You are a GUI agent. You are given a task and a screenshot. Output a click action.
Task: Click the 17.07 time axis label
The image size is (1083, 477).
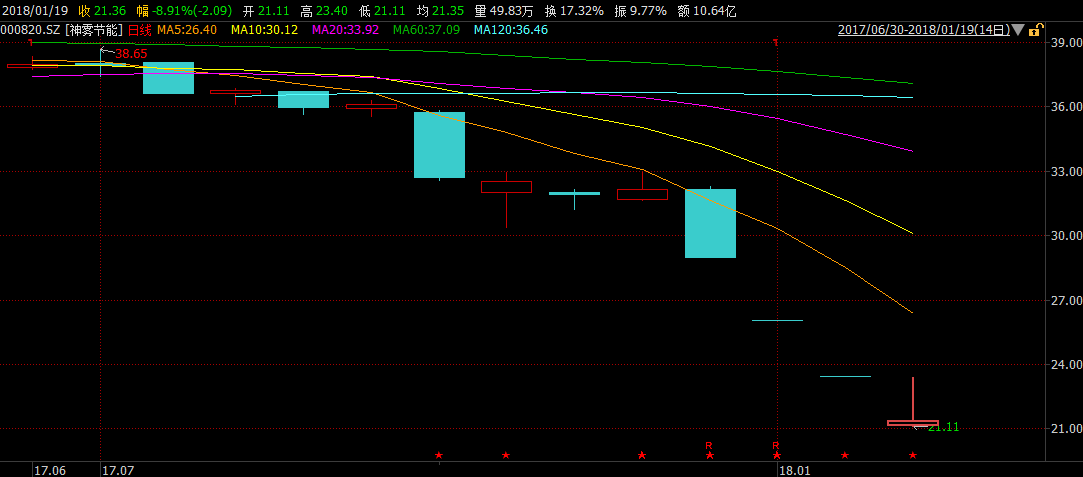[117, 470]
